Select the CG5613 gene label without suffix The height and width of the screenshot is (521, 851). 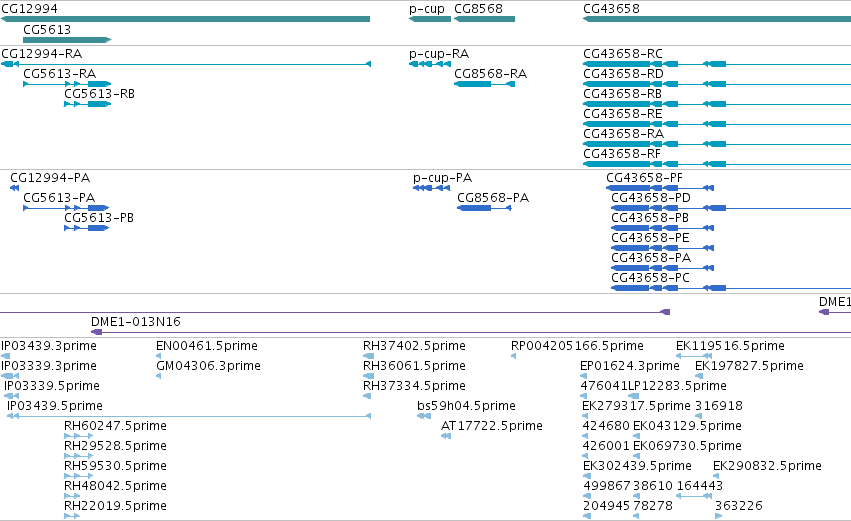coord(47,29)
